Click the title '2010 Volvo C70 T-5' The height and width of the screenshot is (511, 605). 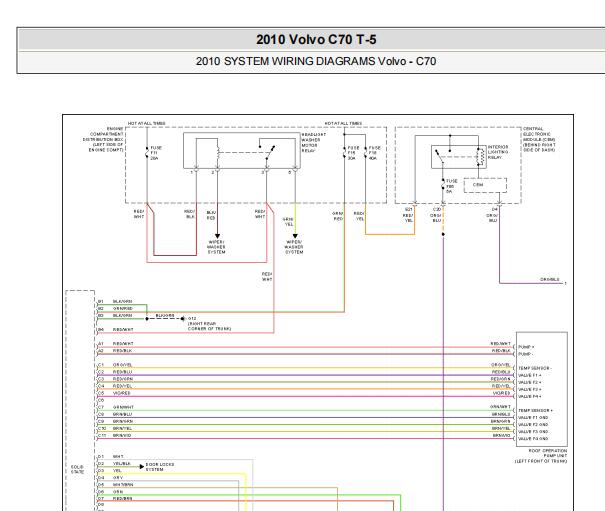[x=316, y=39]
